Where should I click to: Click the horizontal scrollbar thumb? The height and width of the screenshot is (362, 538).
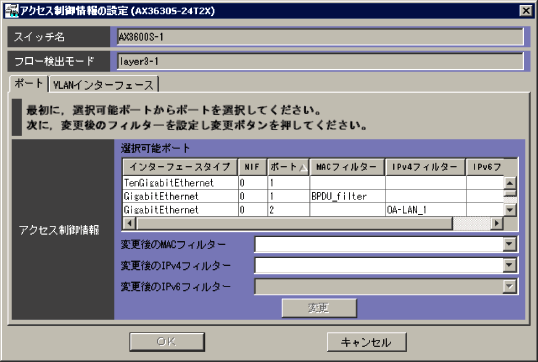coord(294,223)
